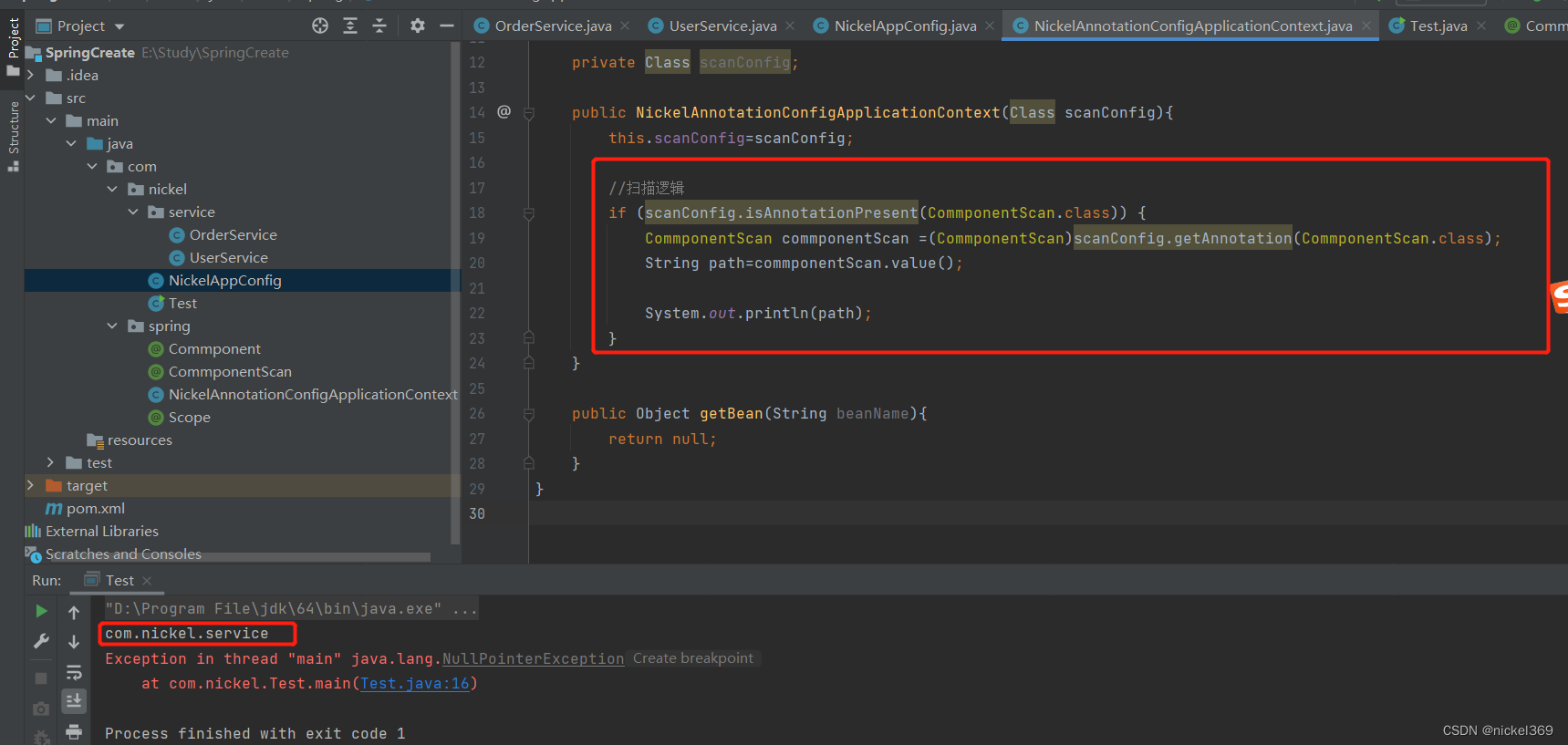Collapse the nickel package chevron
The image size is (1568, 745).
[x=112, y=189]
